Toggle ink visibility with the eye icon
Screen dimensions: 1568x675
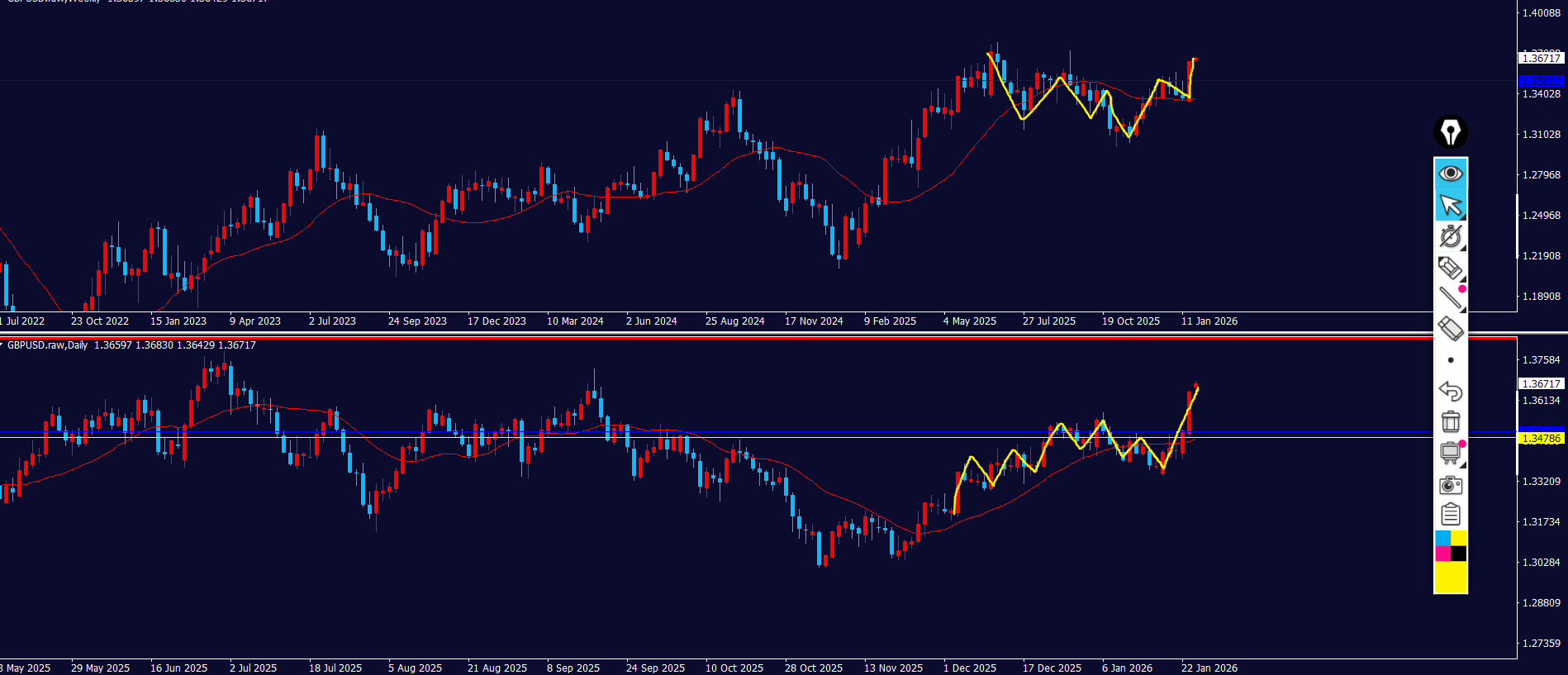[x=1450, y=174]
